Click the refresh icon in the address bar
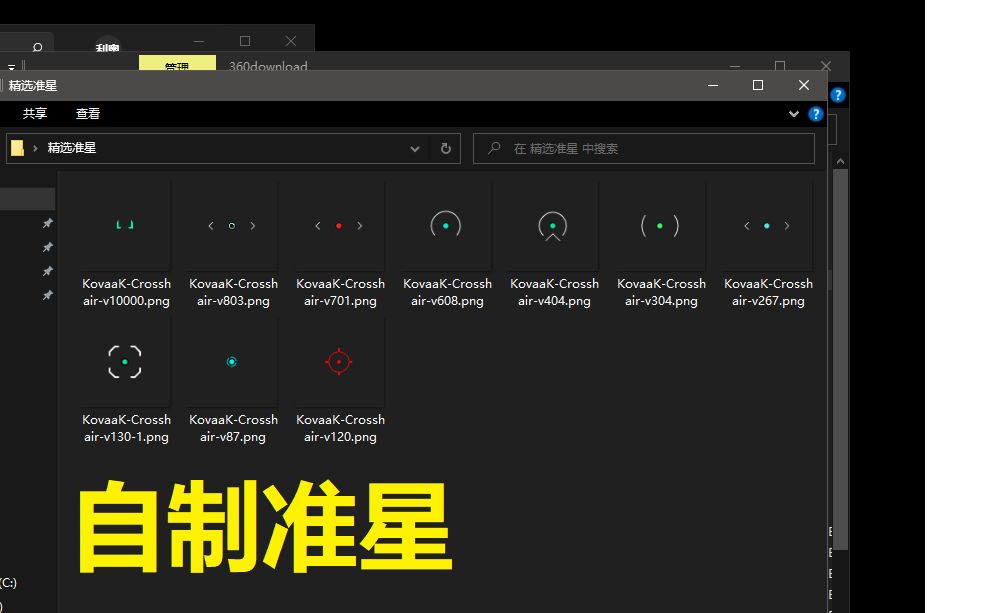The height and width of the screenshot is (613, 981). (x=446, y=148)
